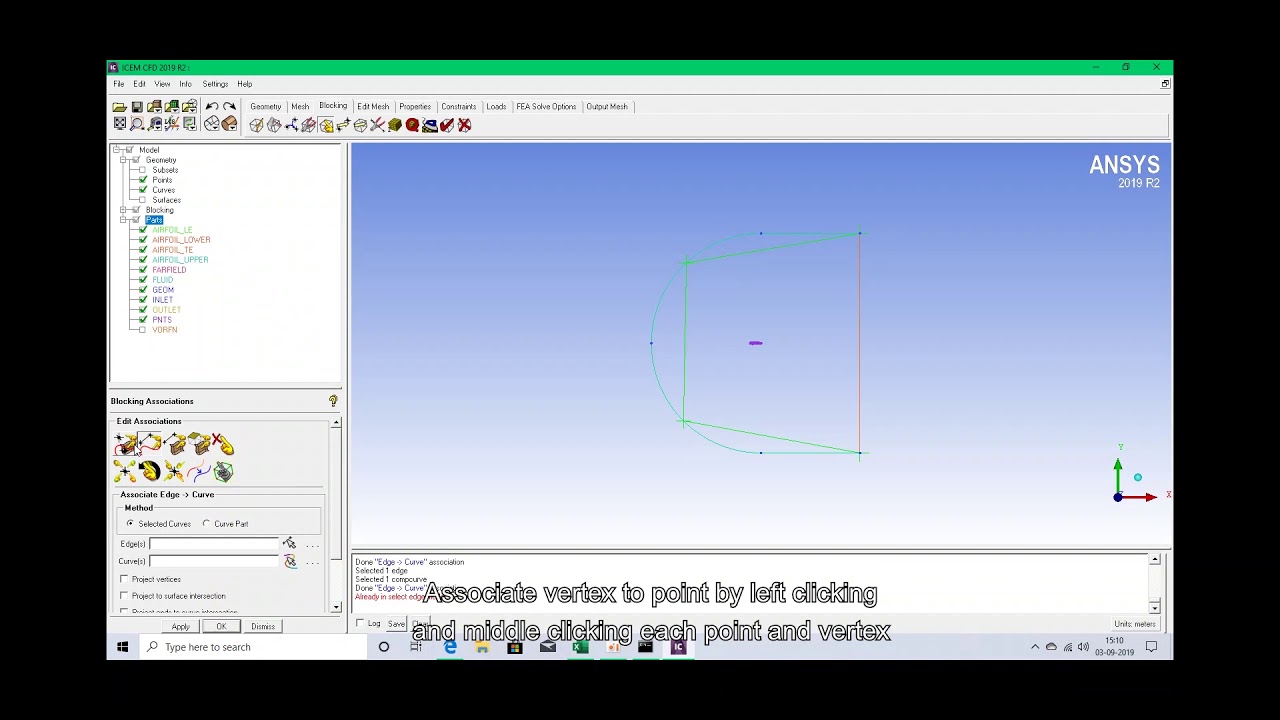Click the Delete Block red X icon

[x=464, y=125]
